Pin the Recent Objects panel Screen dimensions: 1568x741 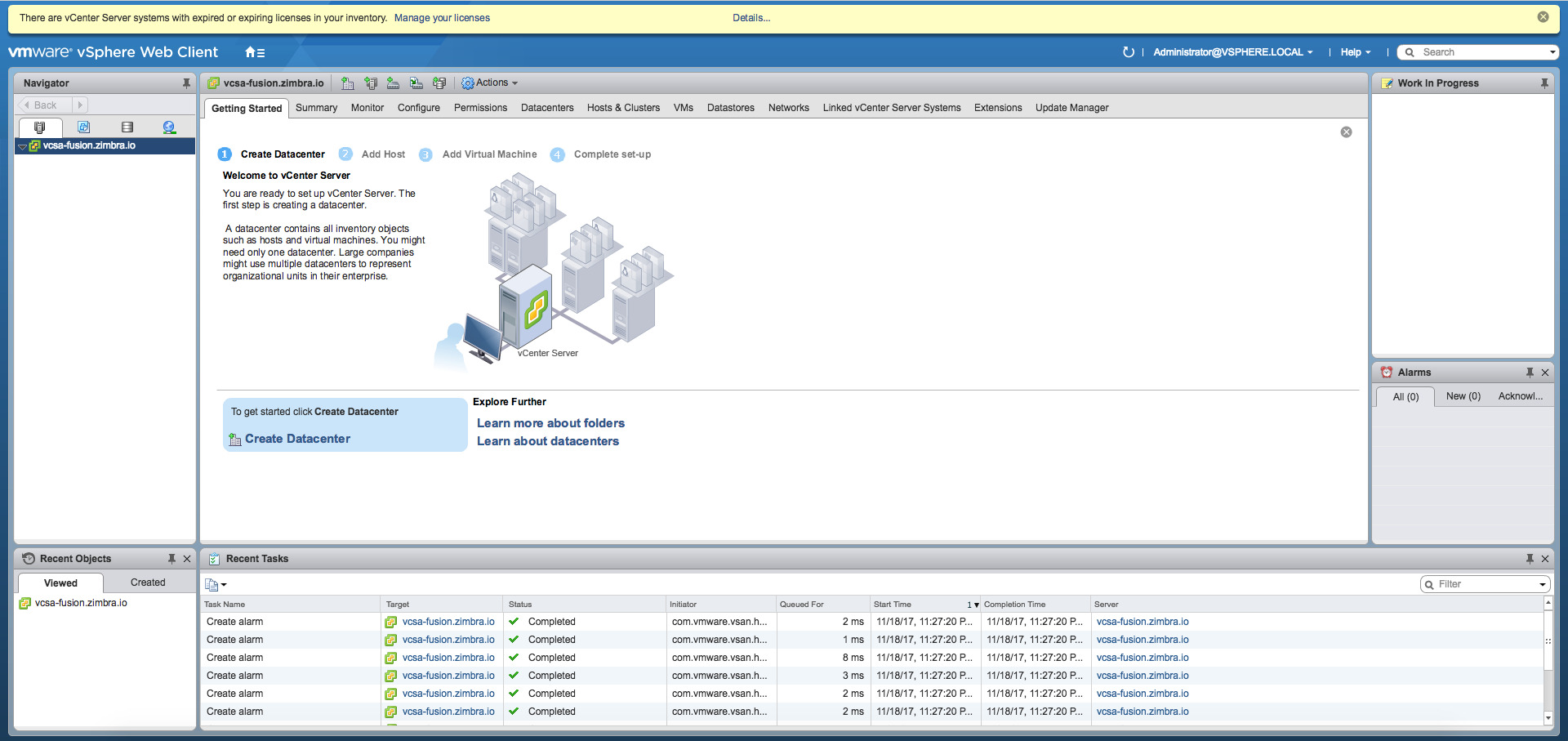click(171, 559)
